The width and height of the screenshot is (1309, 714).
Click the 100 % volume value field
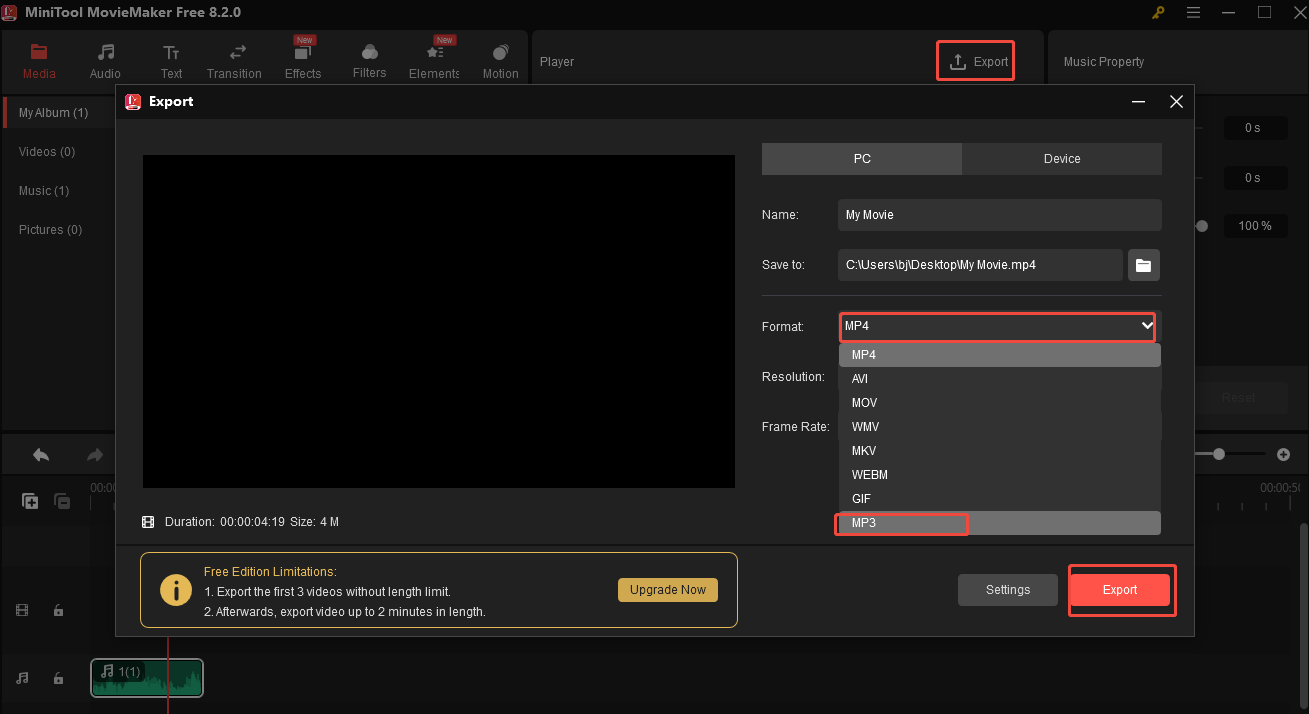1255,226
